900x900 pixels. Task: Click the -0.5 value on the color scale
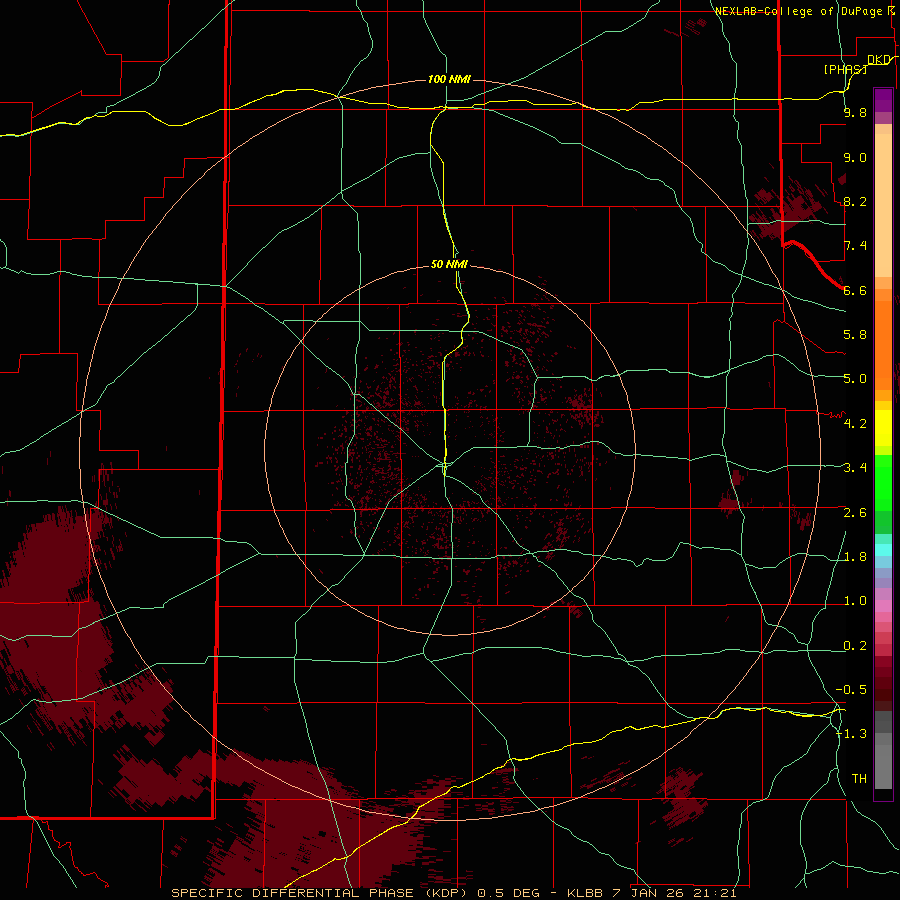point(851,690)
